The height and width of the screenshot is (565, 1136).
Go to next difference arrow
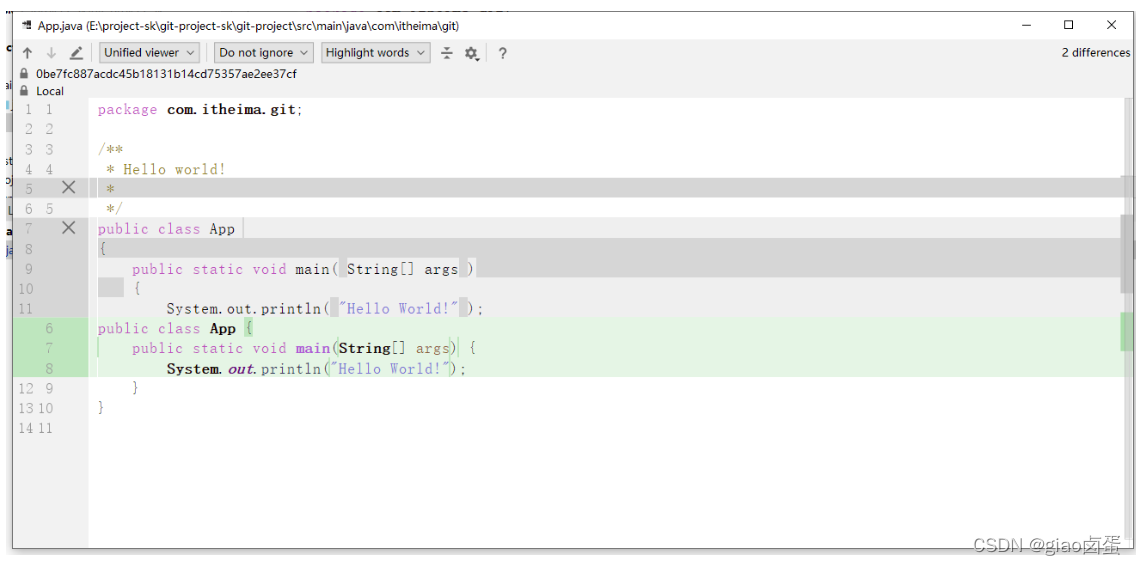click(51, 53)
